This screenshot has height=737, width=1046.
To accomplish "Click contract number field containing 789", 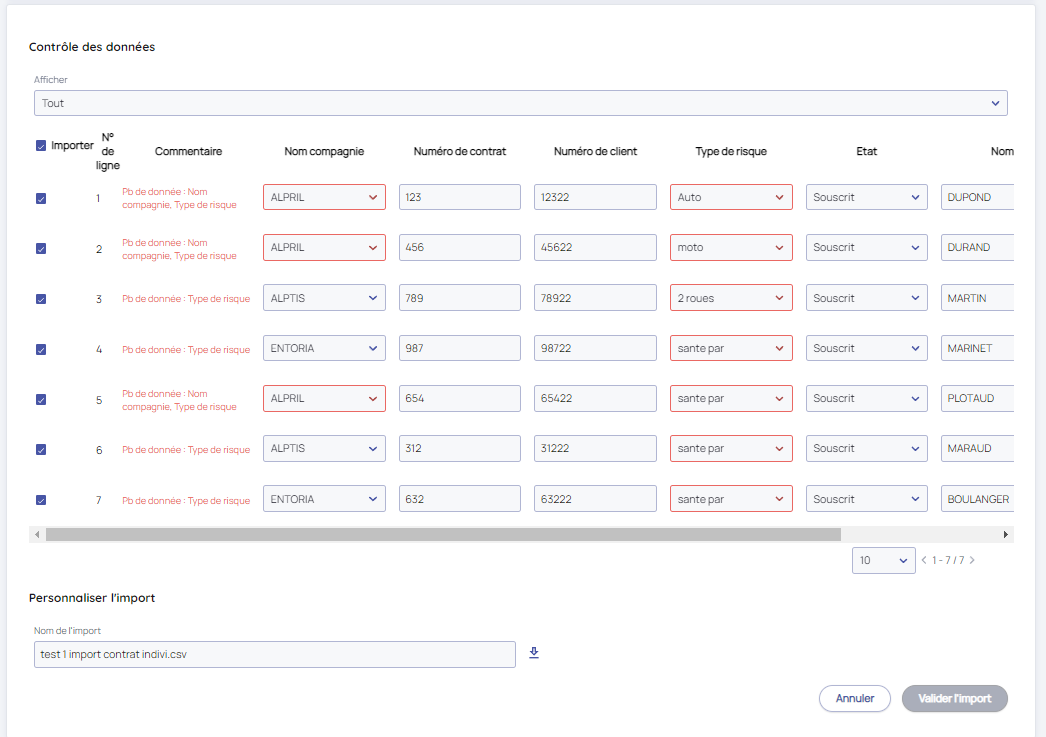I will pos(459,298).
